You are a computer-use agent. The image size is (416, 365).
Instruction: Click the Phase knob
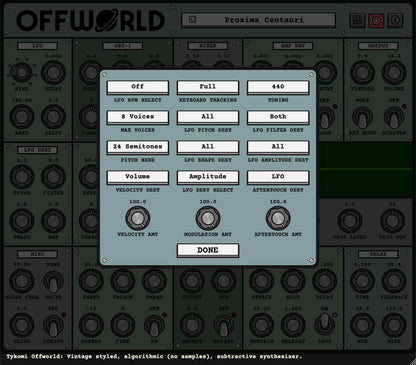pyautogui.click(x=154, y=281)
